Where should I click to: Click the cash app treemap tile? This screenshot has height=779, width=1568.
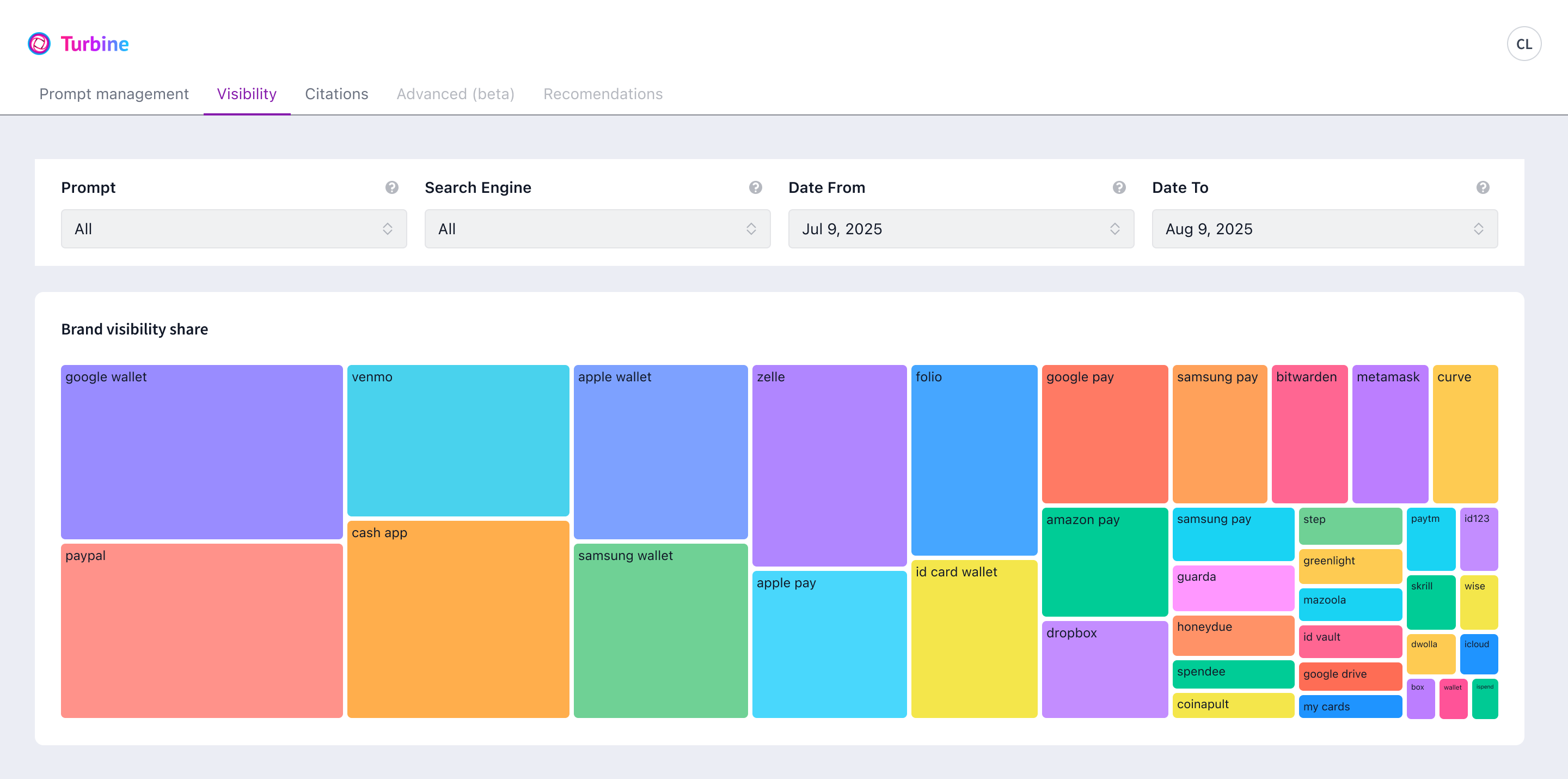click(x=458, y=619)
